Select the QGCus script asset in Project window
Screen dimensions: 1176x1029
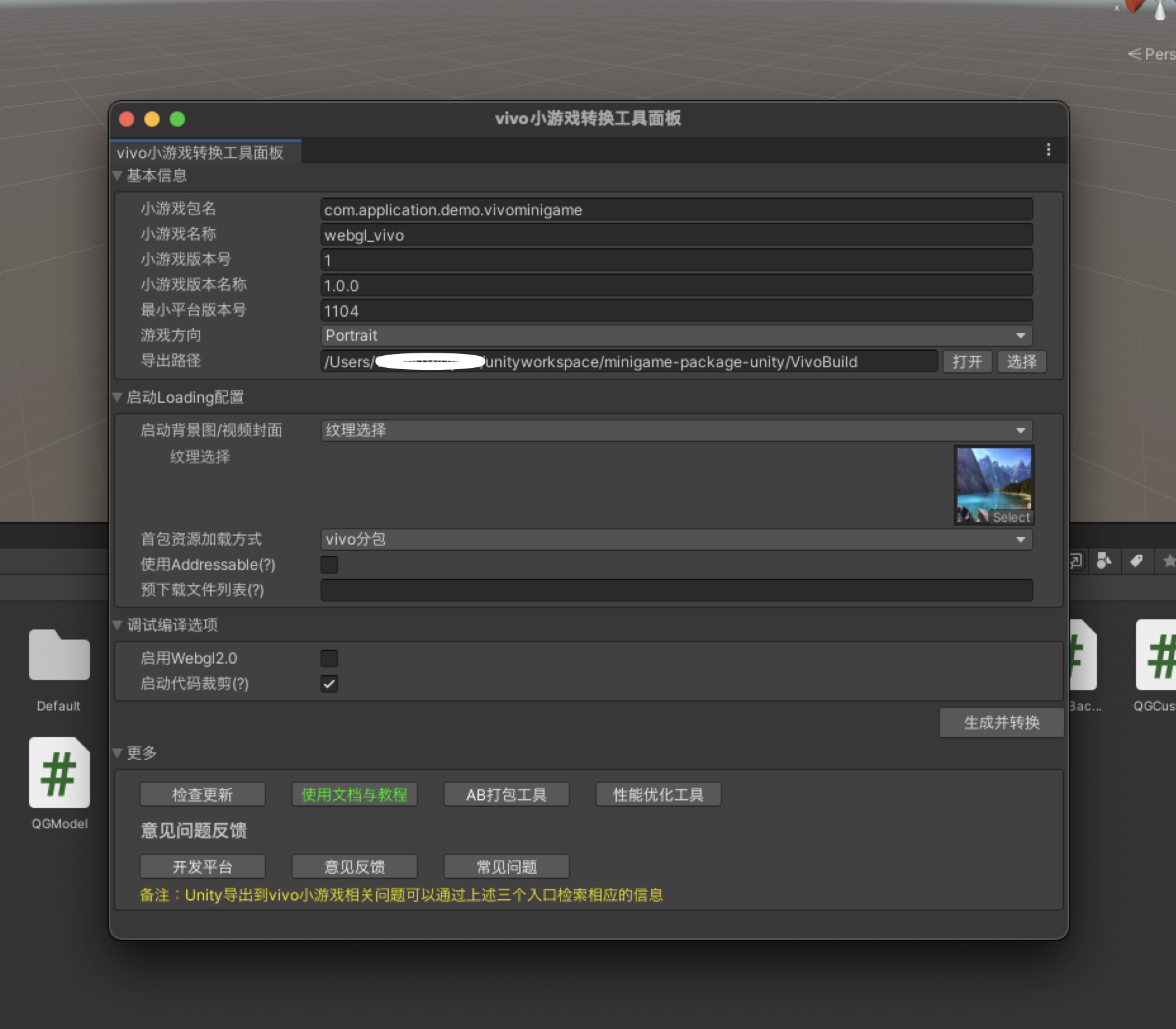click(1156, 655)
